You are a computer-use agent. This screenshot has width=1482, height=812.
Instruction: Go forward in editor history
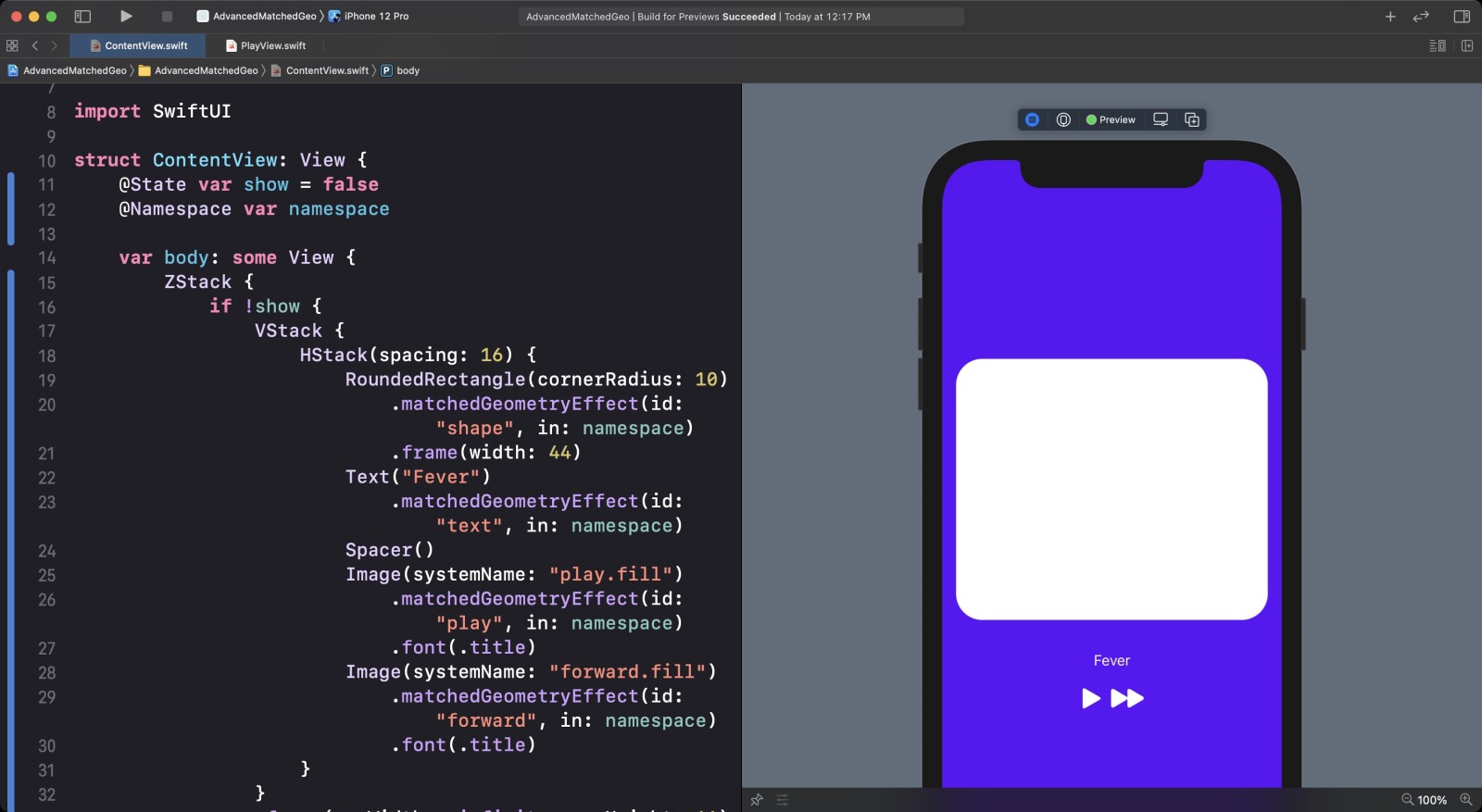point(55,45)
